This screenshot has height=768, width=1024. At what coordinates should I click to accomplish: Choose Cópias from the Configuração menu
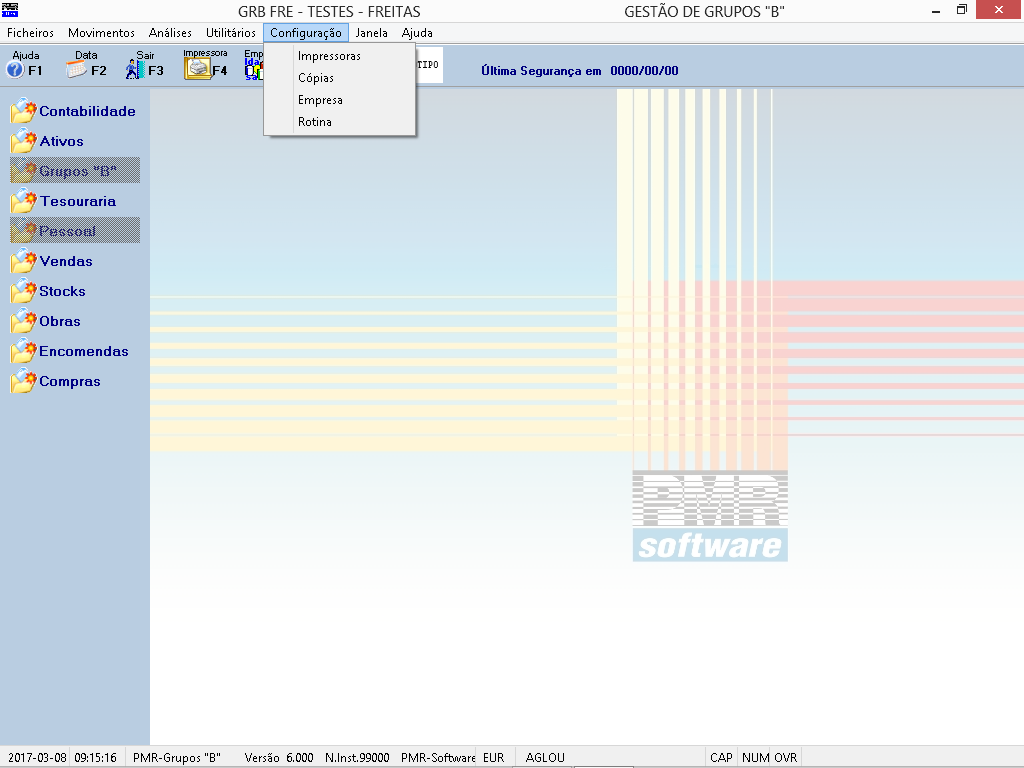[x=340, y=78]
